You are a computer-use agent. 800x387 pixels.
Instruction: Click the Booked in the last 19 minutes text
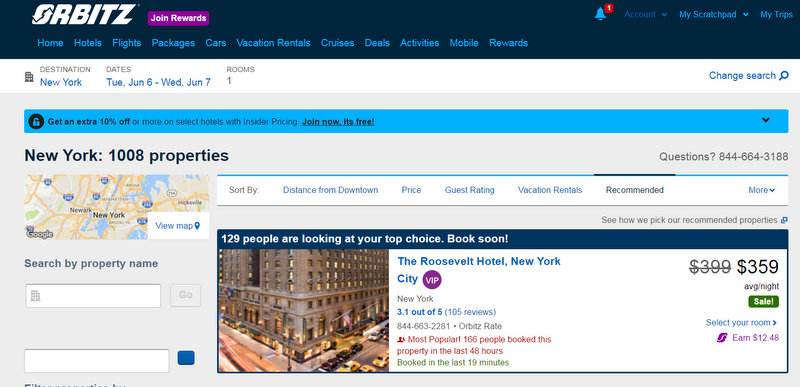point(453,363)
